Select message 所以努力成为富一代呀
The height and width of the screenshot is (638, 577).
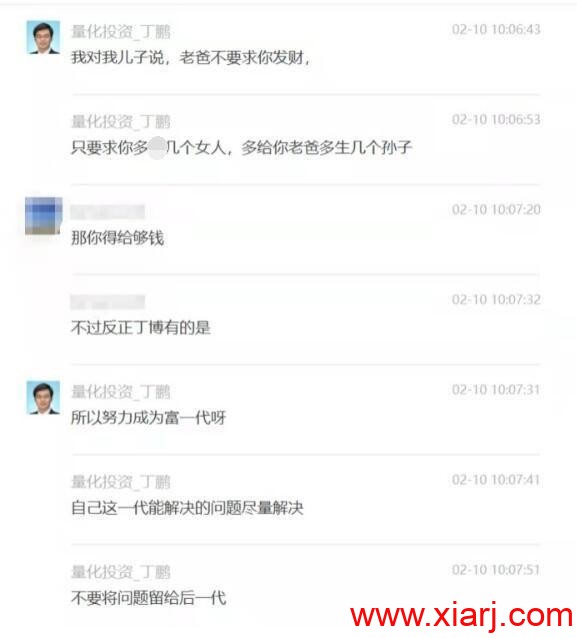point(149,417)
